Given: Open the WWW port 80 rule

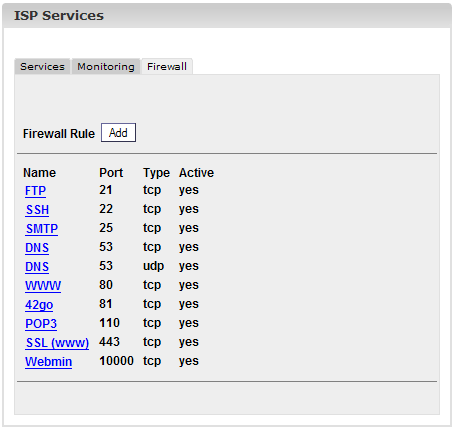Looking at the screenshot, I should (43, 286).
